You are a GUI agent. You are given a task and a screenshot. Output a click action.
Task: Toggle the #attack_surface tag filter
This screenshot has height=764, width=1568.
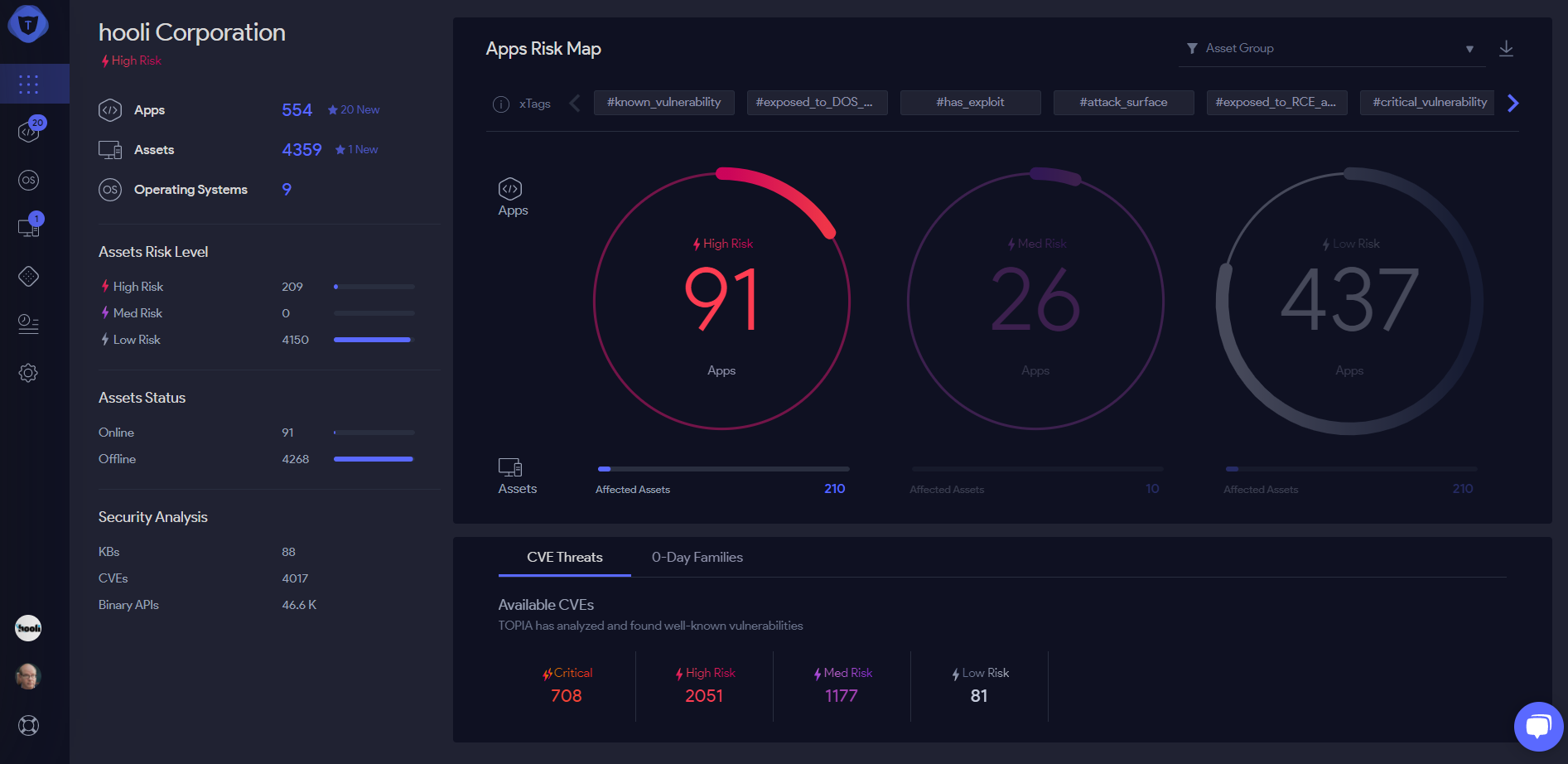point(1123,103)
